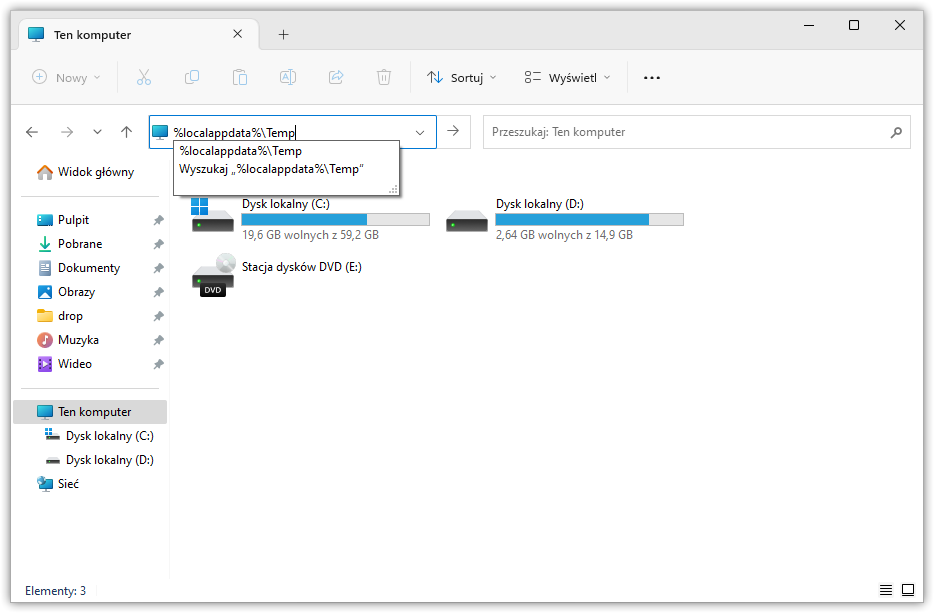This screenshot has width=934, height=613.
Task: Unpin Pobrane using its pin icon
Action: click(158, 244)
